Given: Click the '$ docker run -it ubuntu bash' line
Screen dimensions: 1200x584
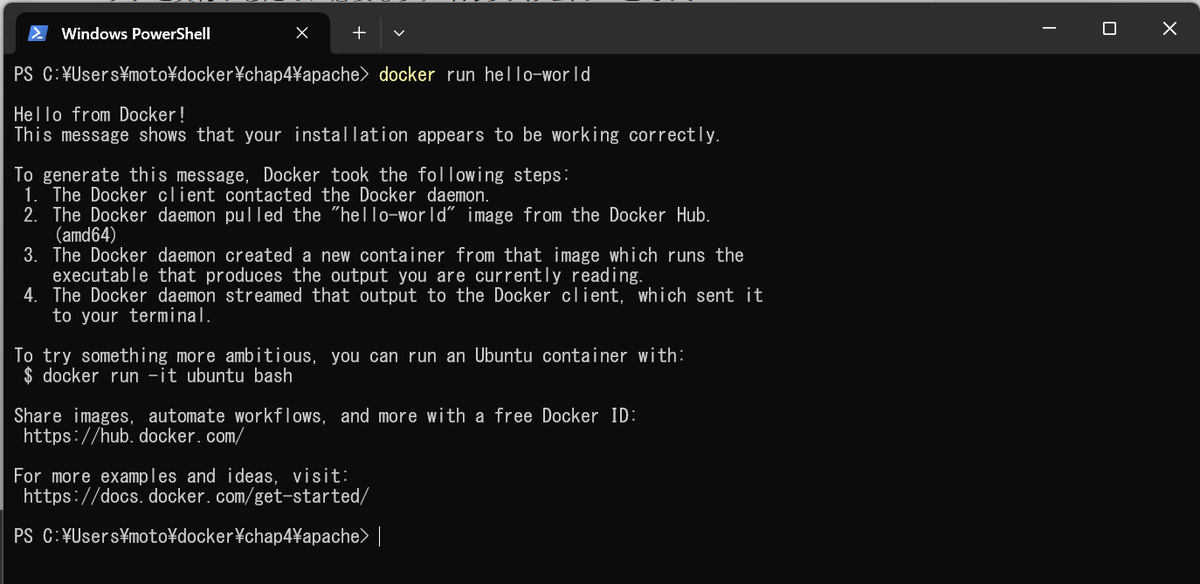Looking at the screenshot, I should tap(158, 376).
